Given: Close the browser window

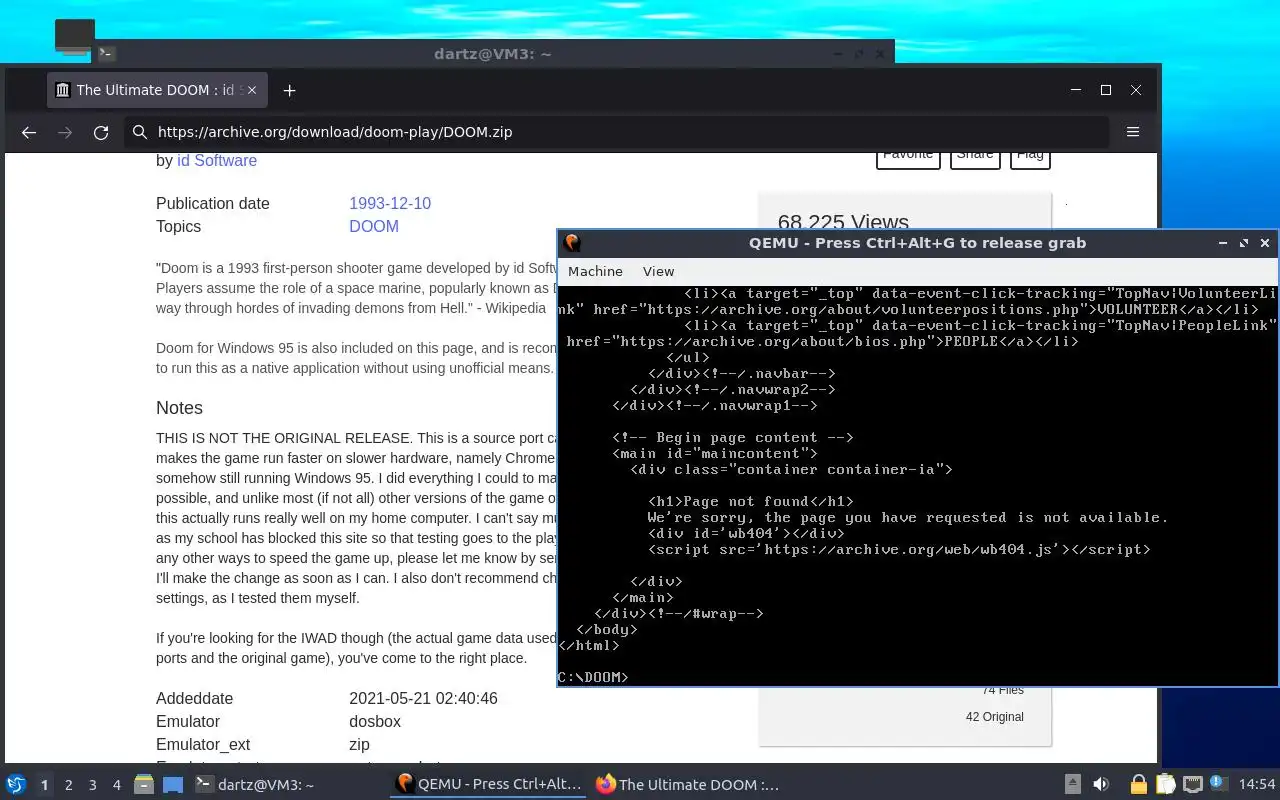Looking at the screenshot, I should point(1136,90).
